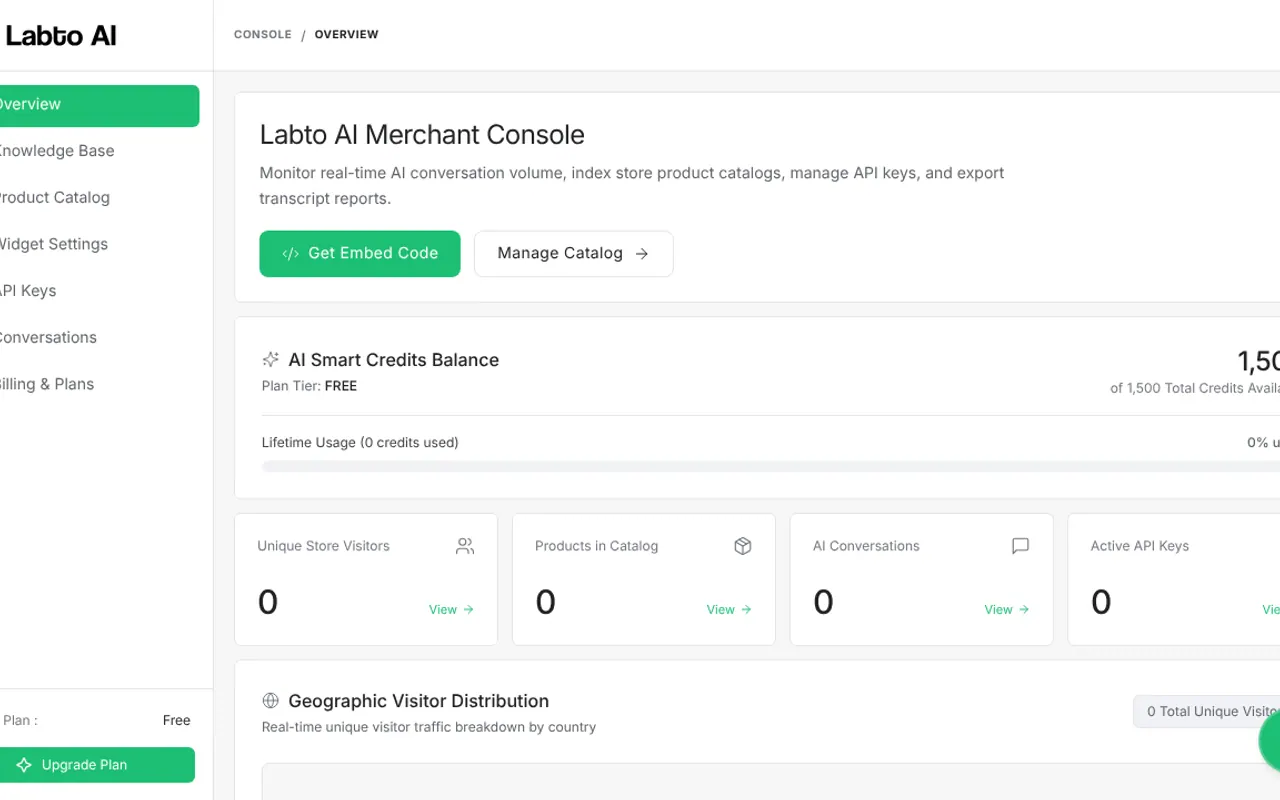This screenshot has width=1280, height=800.
Task: Click the Plan Tier: FREE label
Action: click(309, 386)
